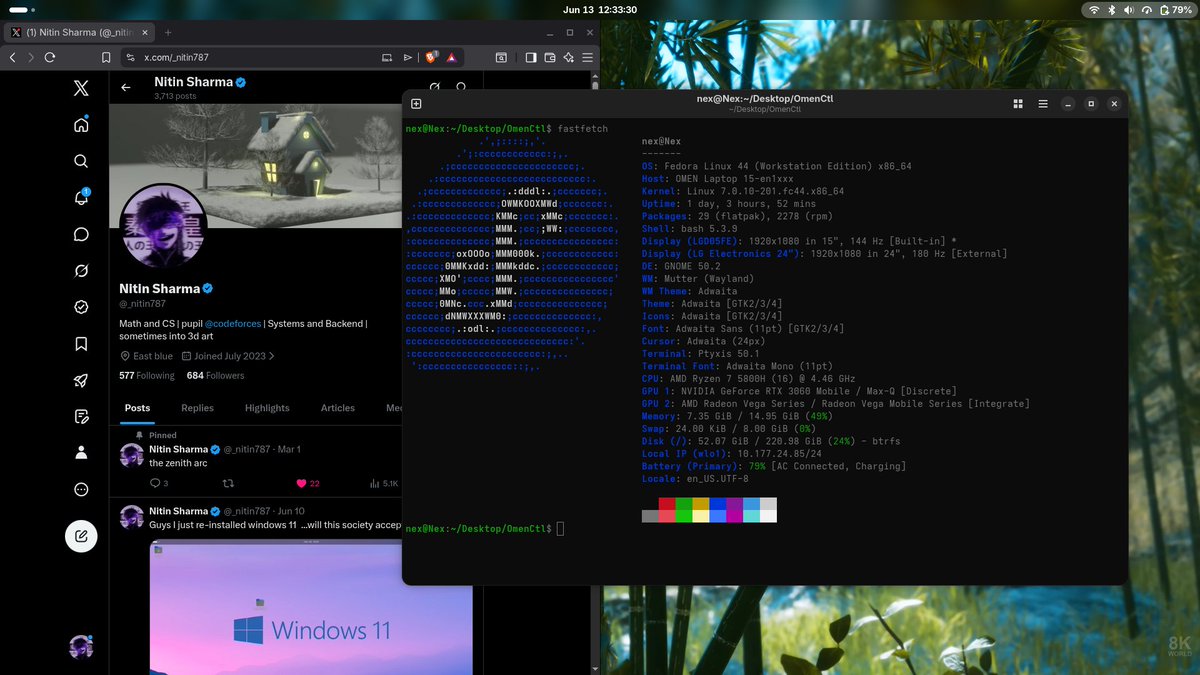Click the site settings icon in the address bar
The width and height of the screenshot is (1200, 675).
pos(129,58)
